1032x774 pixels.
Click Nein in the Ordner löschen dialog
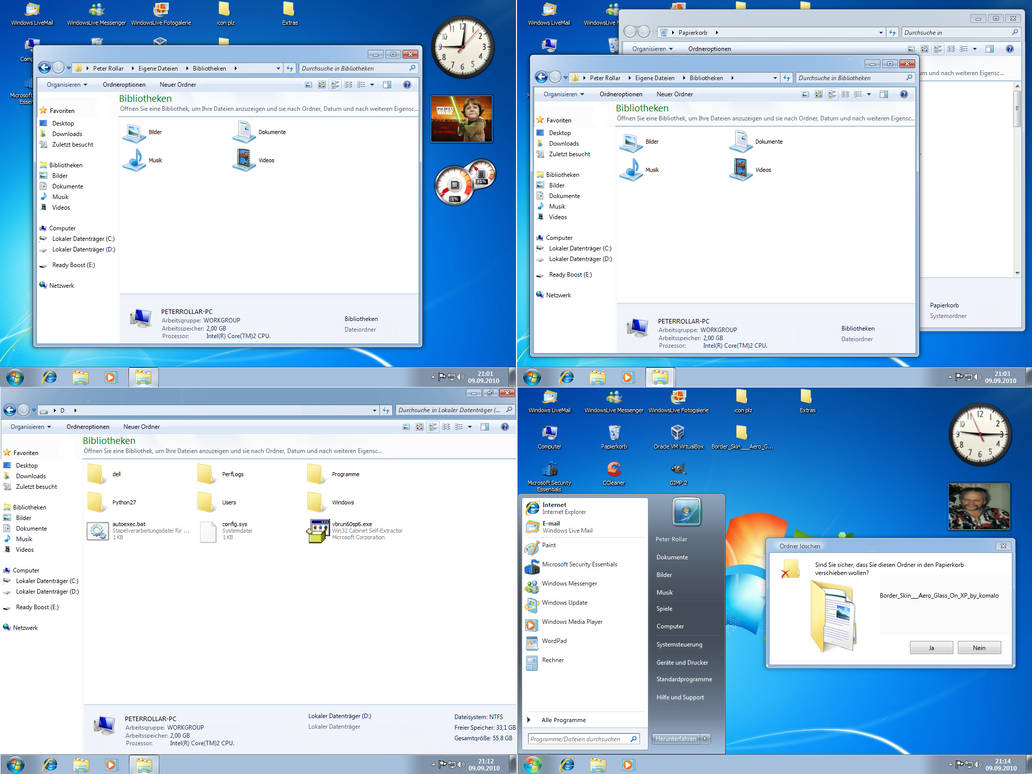tap(979, 647)
